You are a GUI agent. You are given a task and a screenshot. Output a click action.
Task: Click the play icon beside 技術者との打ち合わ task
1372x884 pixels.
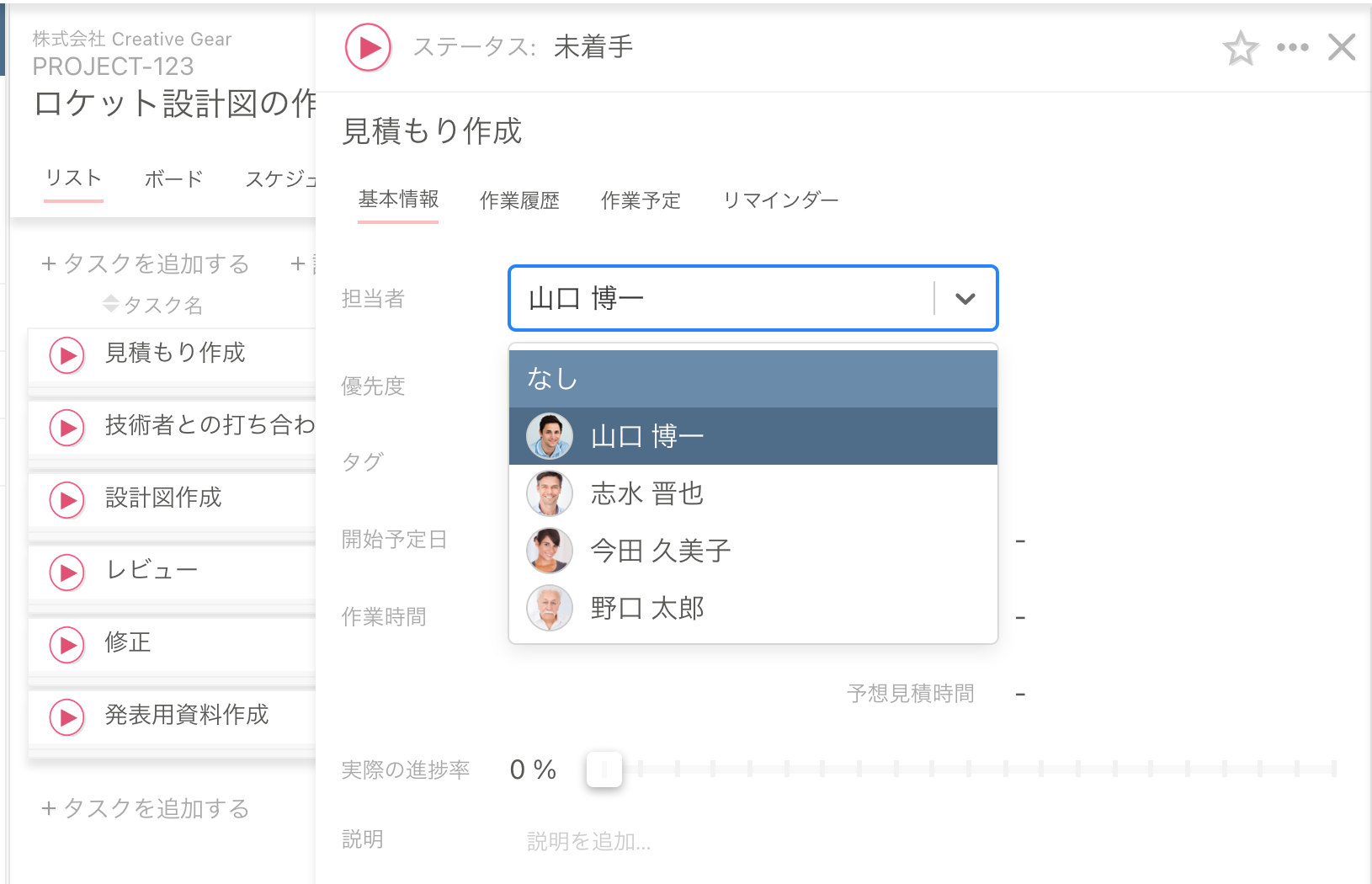tap(66, 428)
